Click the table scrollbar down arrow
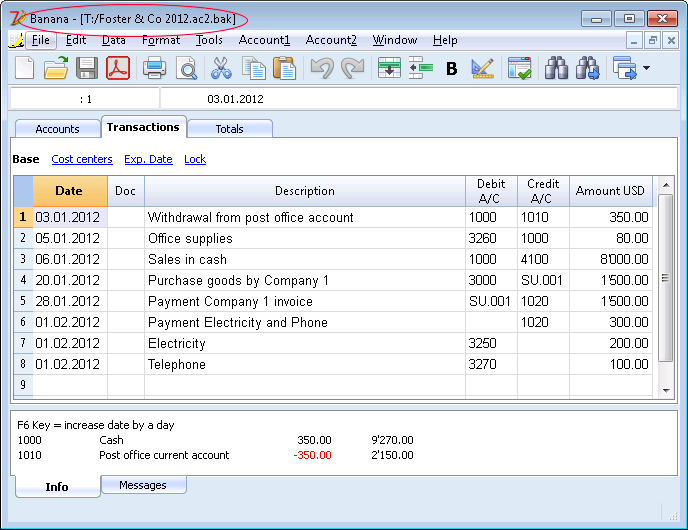 [666, 390]
